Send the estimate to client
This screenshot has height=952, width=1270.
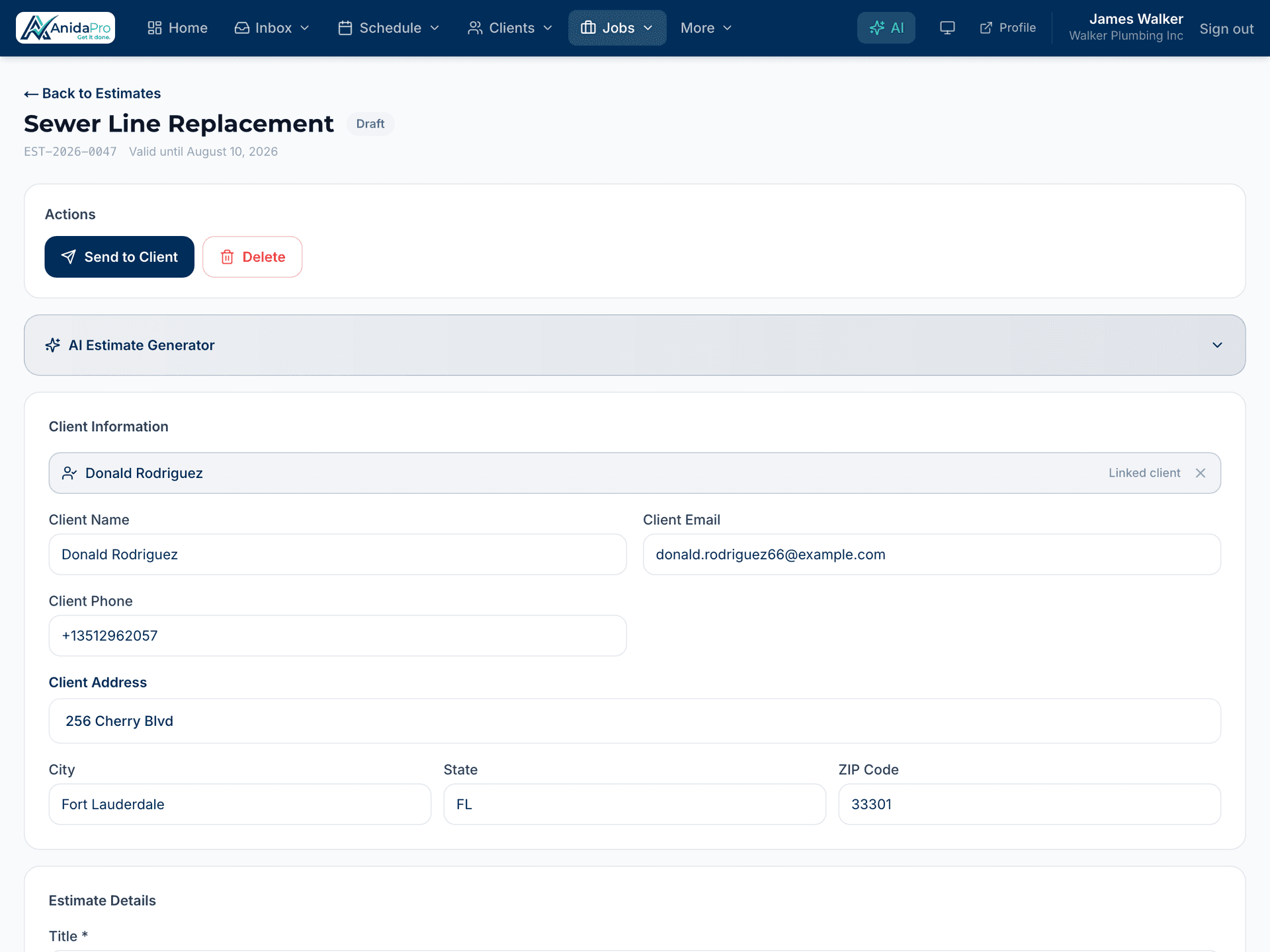tap(120, 257)
